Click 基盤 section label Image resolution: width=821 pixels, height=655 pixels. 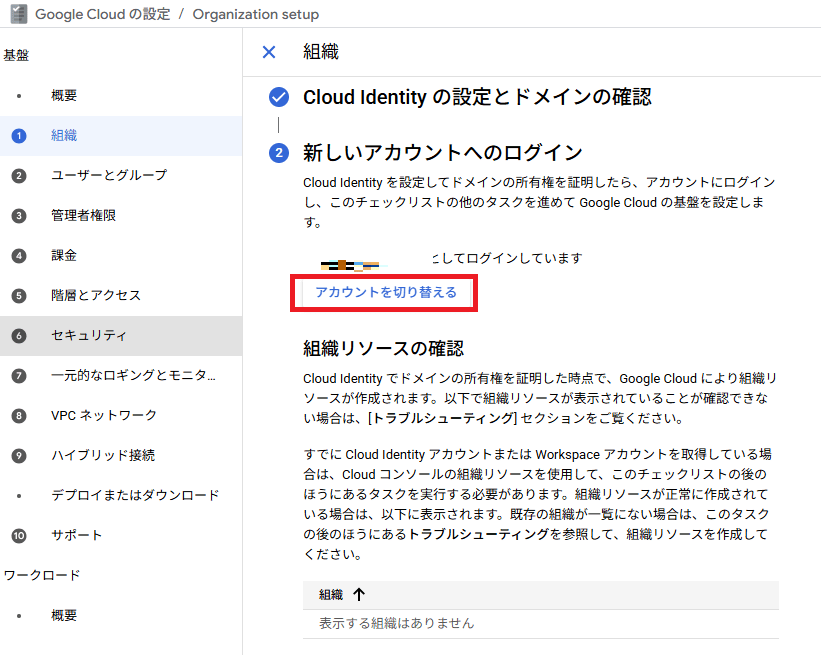pyautogui.click(x=16, y=55)
